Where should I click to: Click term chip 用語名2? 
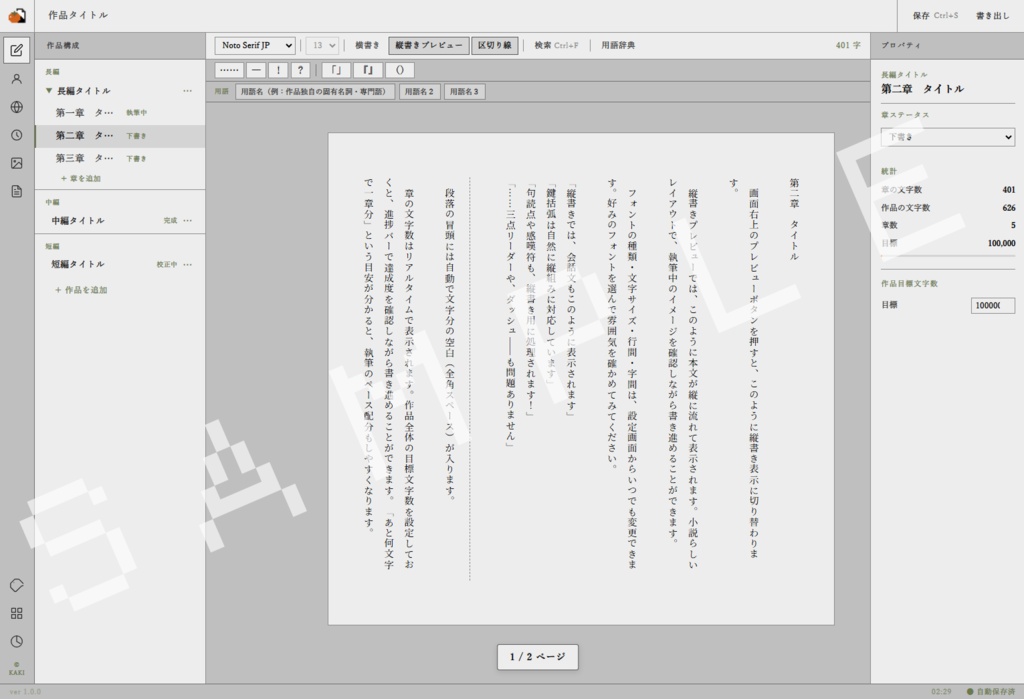click(419, 91)
